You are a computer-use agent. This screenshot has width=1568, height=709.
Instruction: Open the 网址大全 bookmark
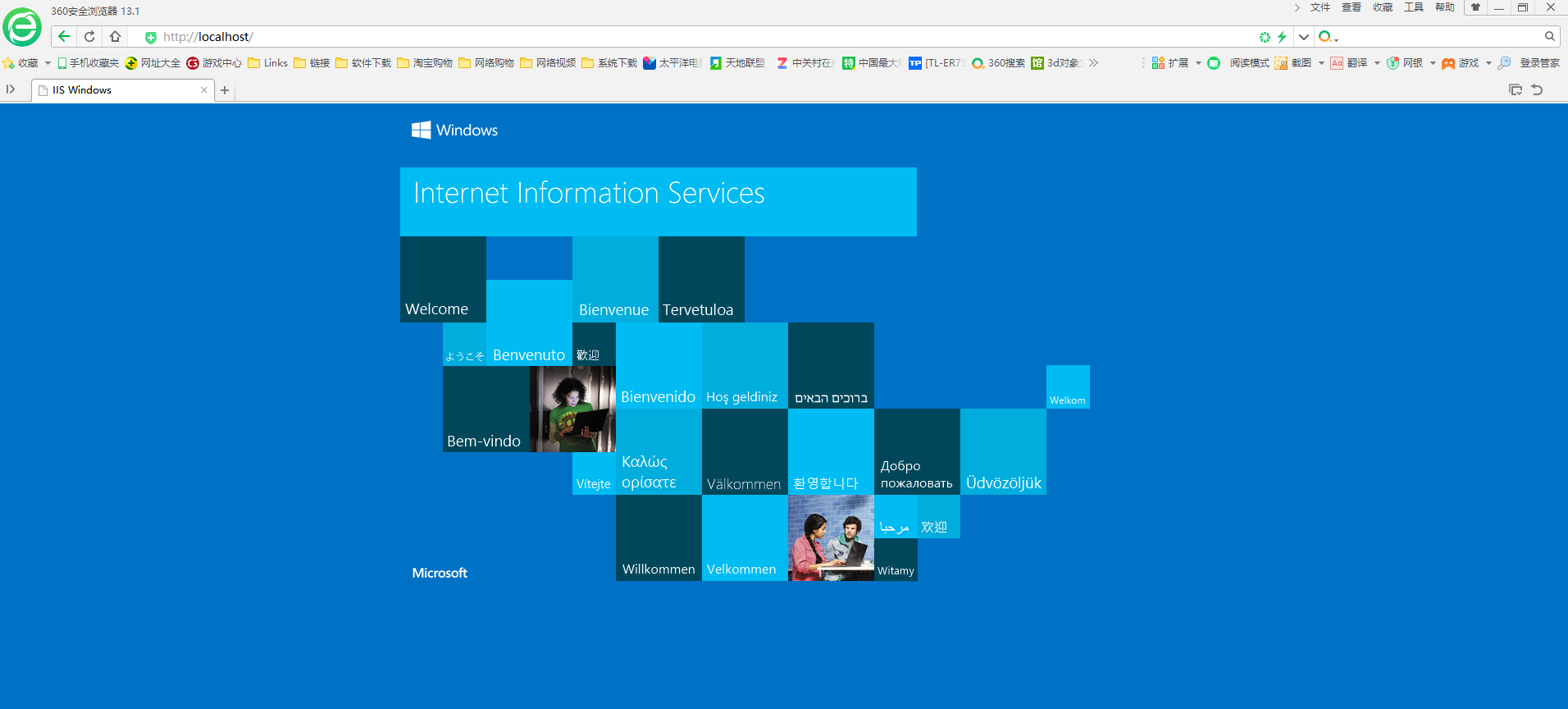point(153,63)
